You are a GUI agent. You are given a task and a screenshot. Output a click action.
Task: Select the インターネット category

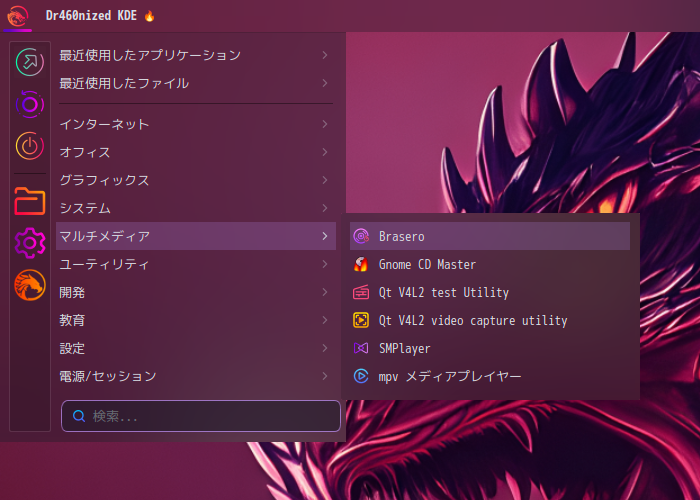pyautogui.click(x=196, y=124)
